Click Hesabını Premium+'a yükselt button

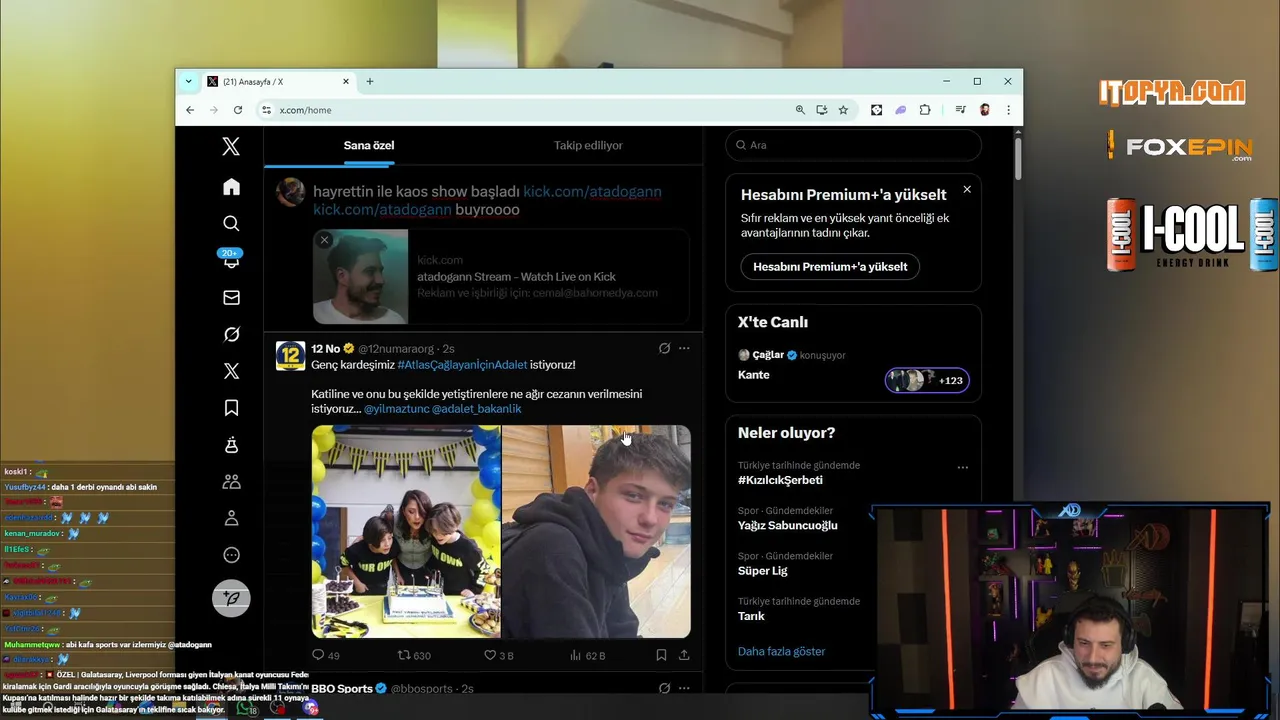click(830, 267)
